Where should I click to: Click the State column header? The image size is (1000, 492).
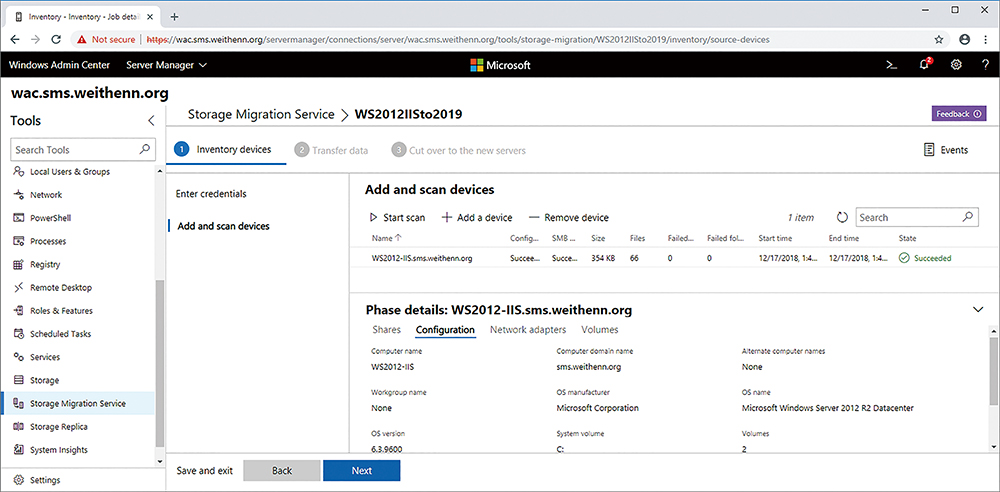click(907, 238)
